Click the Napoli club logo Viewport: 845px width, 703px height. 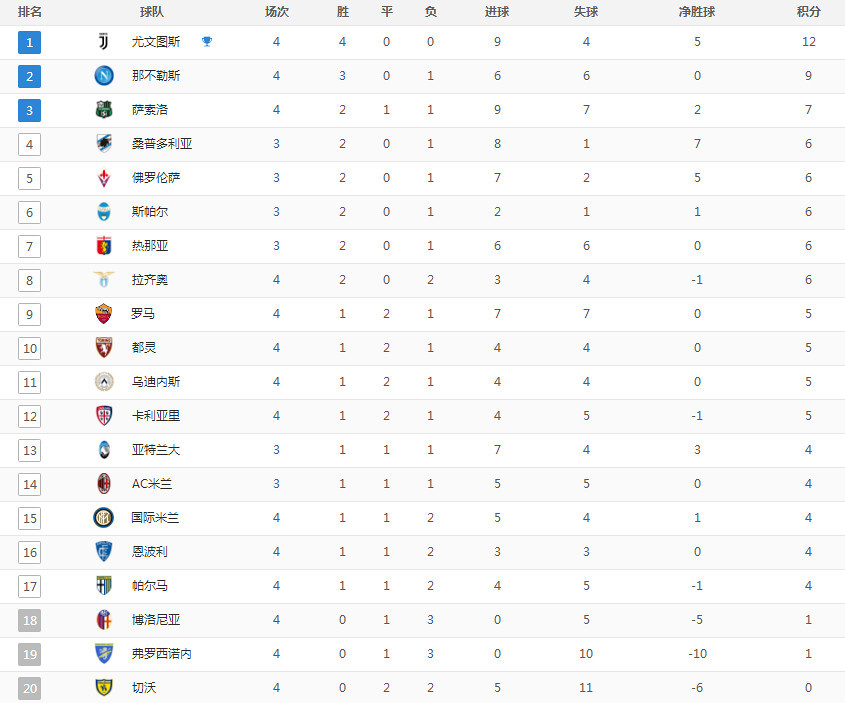pos(104,76)
